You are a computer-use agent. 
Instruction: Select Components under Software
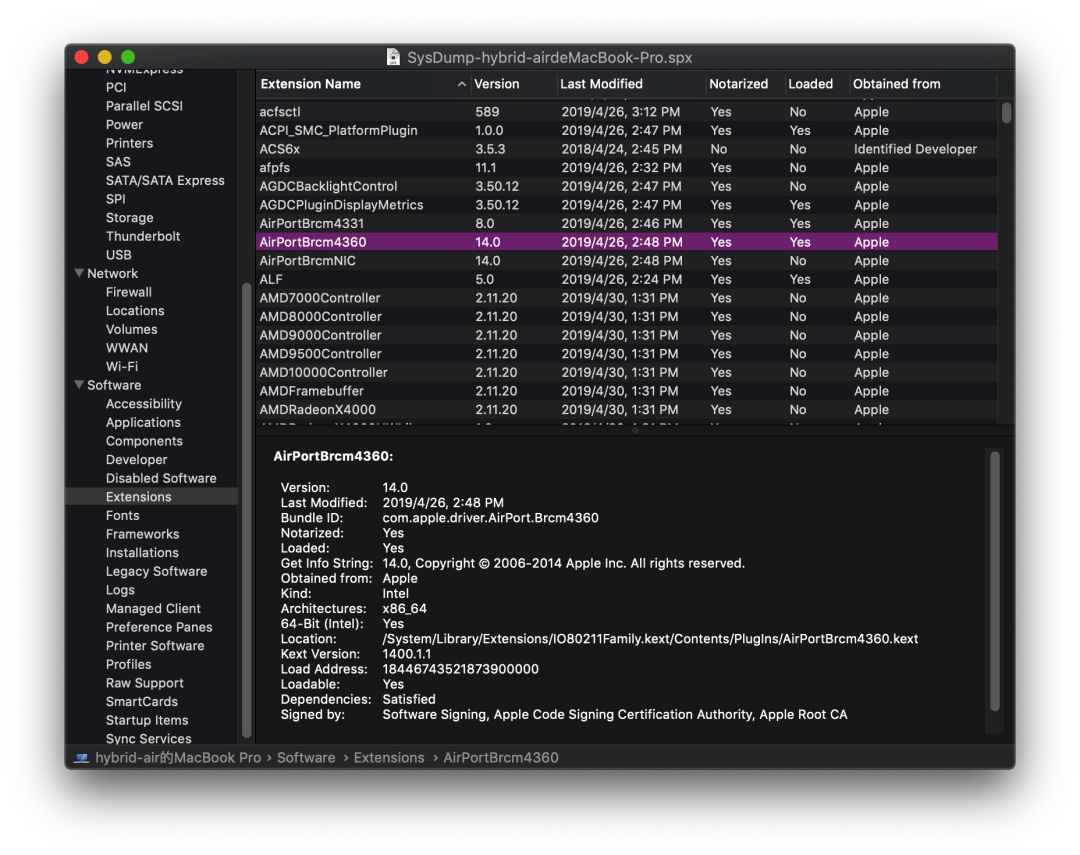144,441
